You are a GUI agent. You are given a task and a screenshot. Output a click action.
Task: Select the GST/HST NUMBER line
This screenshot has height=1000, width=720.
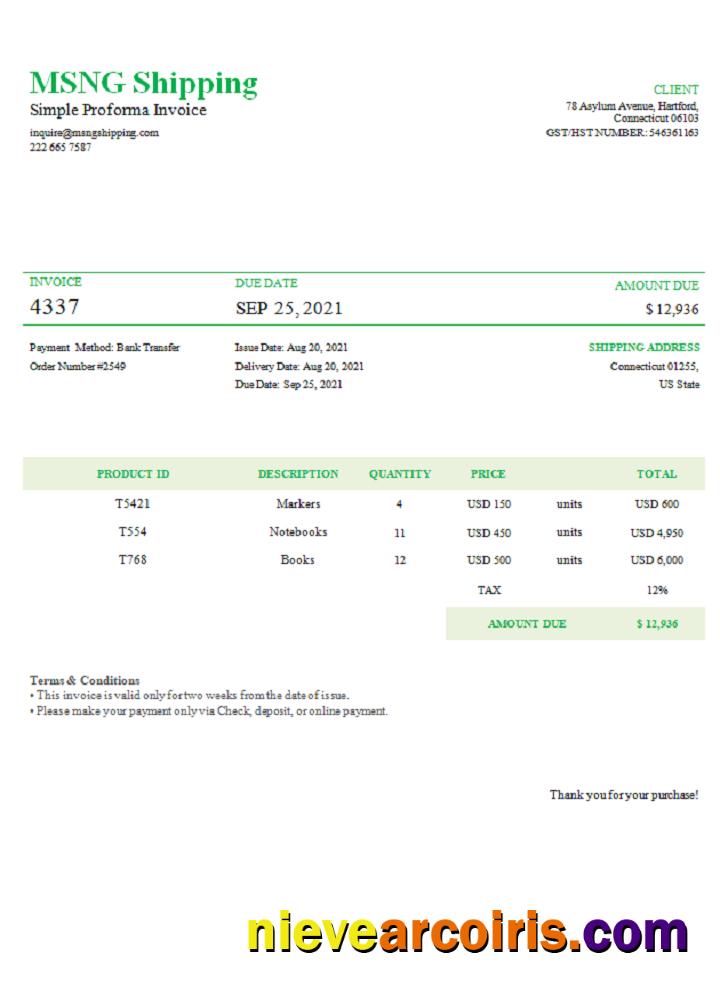pos(622,132)
